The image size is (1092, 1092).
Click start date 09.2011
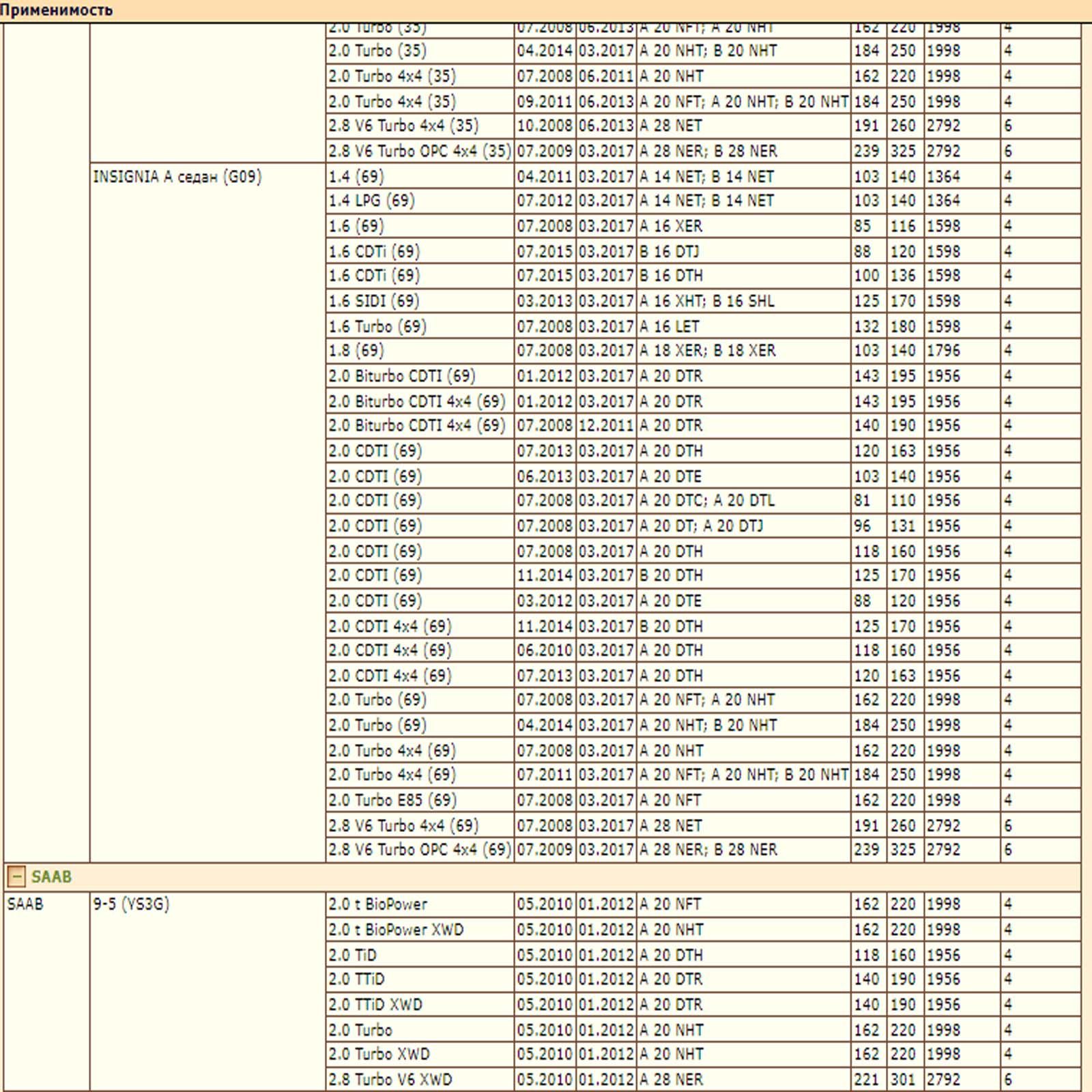[545, 101]
